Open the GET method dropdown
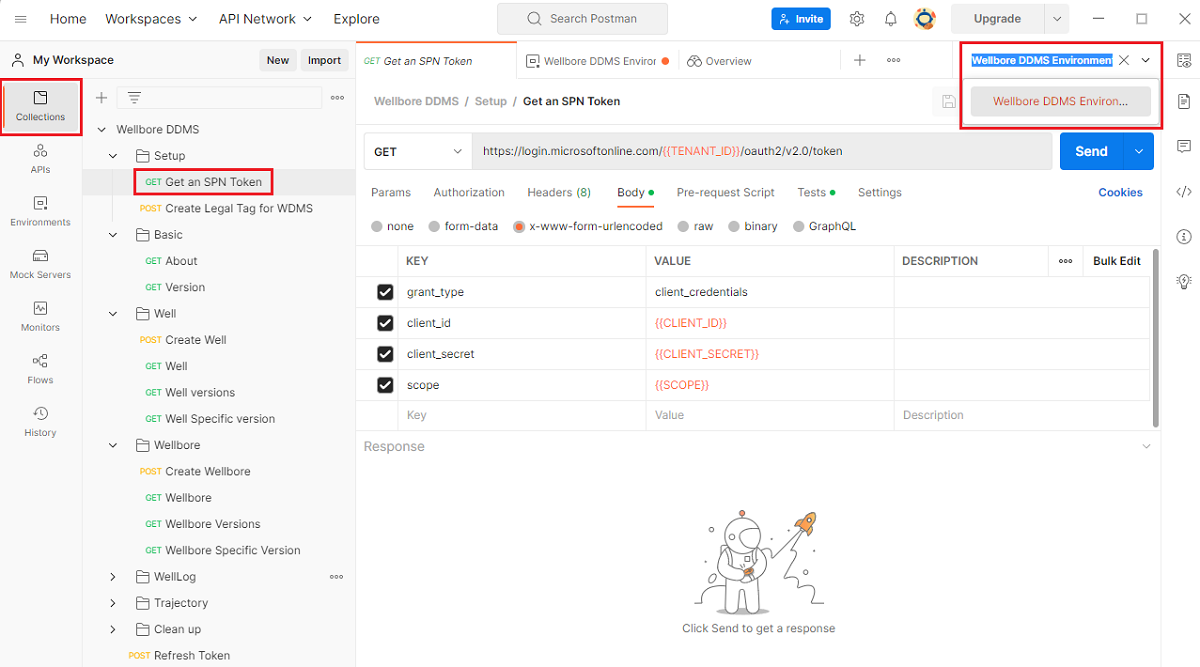Image resolution: width=1200 pixels, height=667 pixels. [x=418, y=151]
